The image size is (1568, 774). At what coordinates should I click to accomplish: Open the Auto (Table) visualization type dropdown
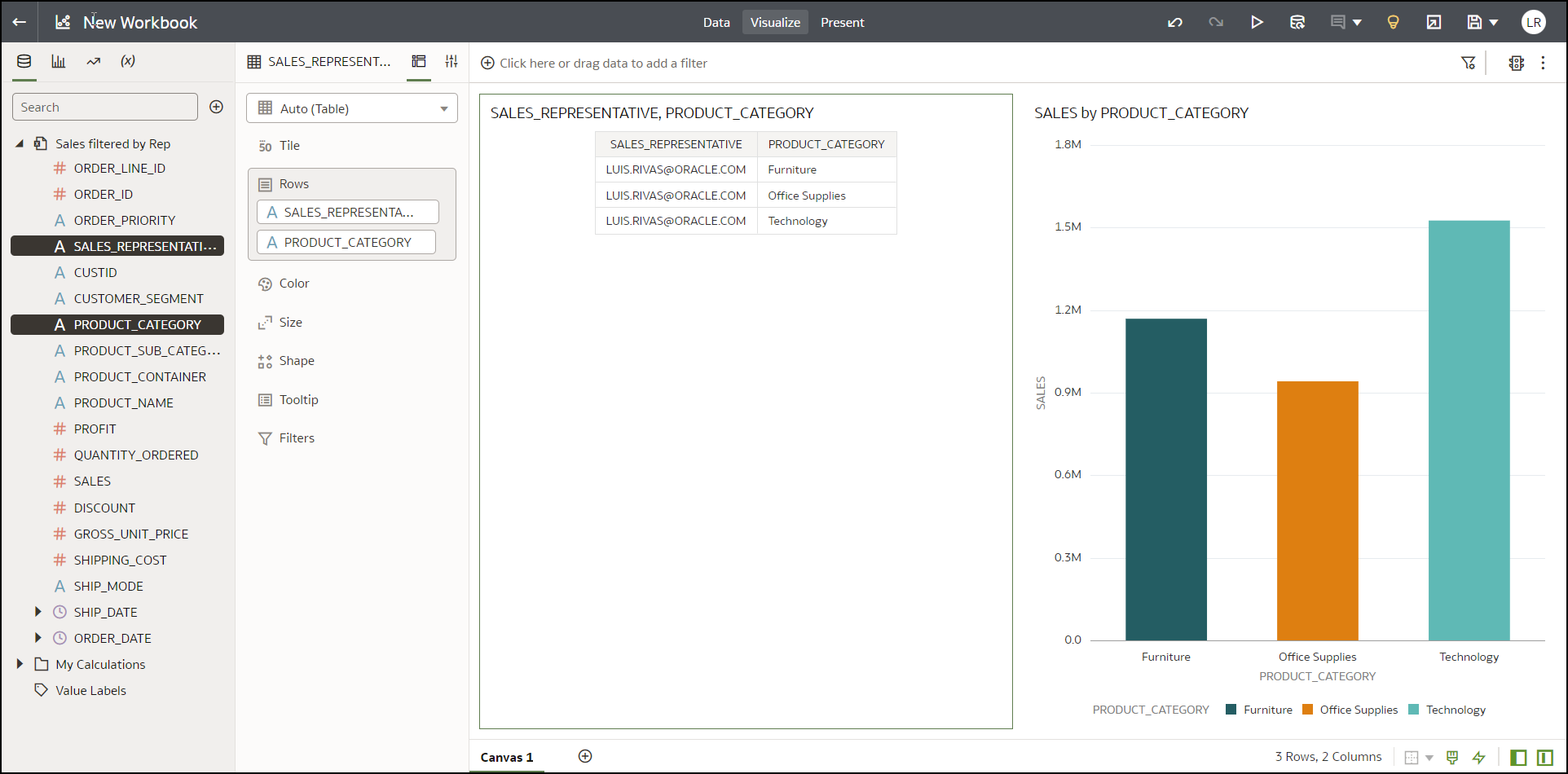(352, 108)
